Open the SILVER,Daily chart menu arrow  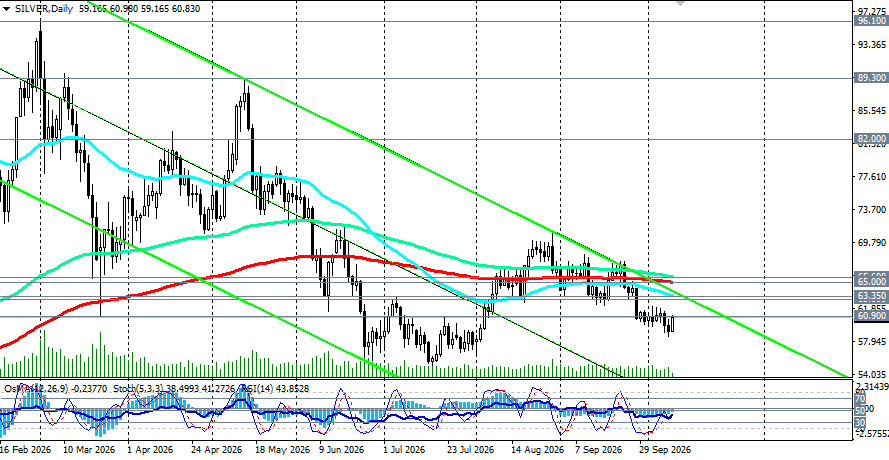tap(5, 9)
